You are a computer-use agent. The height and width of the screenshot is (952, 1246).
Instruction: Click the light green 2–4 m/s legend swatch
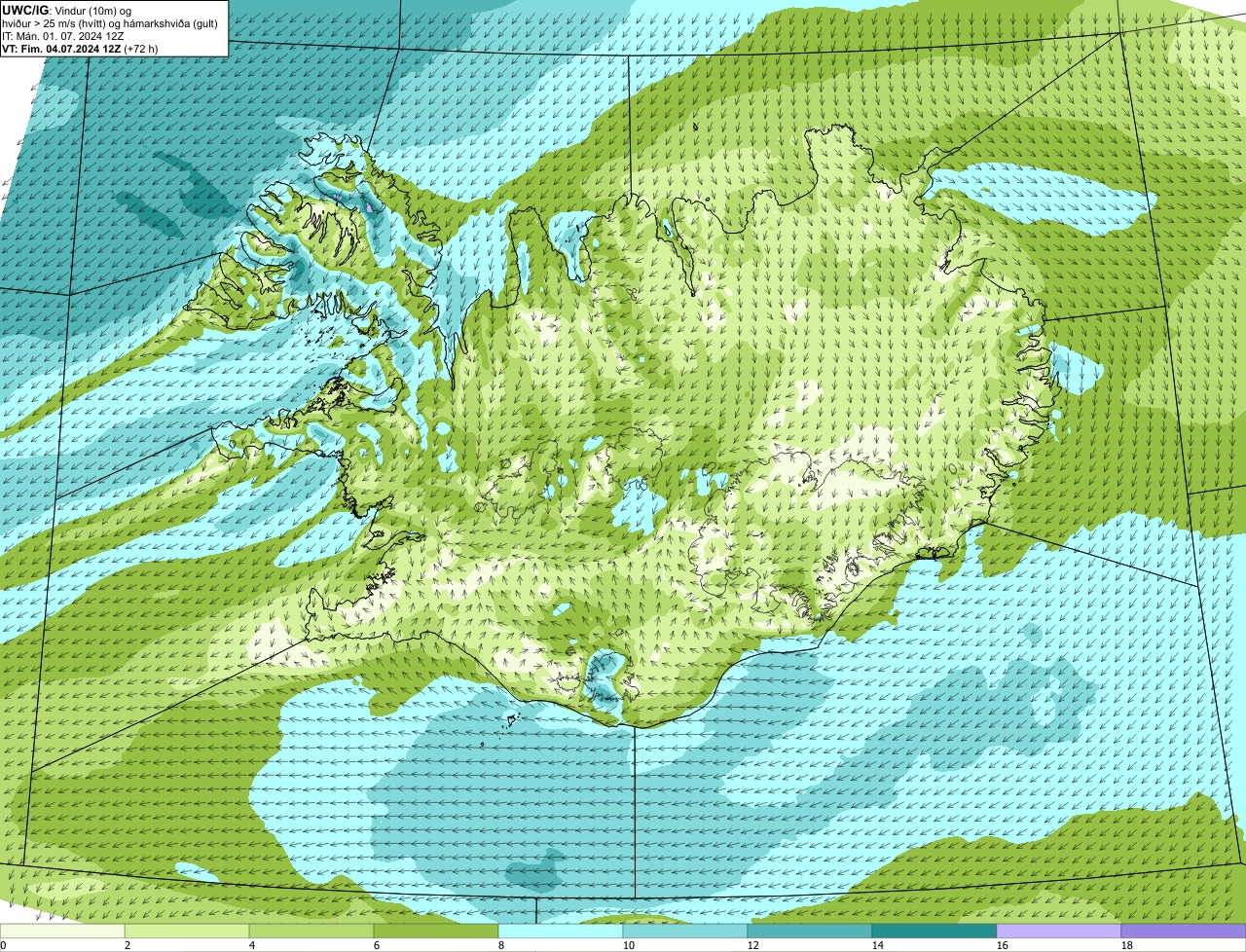pyautogui.click(x=187, y=932)
